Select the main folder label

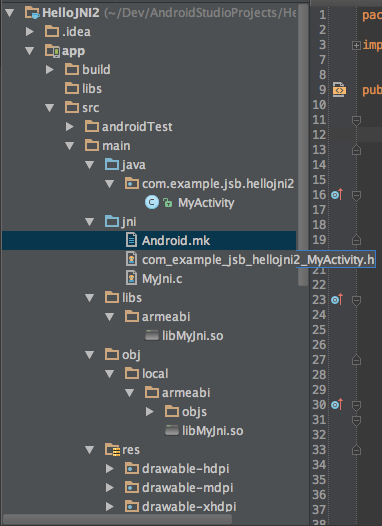point(116,146)
